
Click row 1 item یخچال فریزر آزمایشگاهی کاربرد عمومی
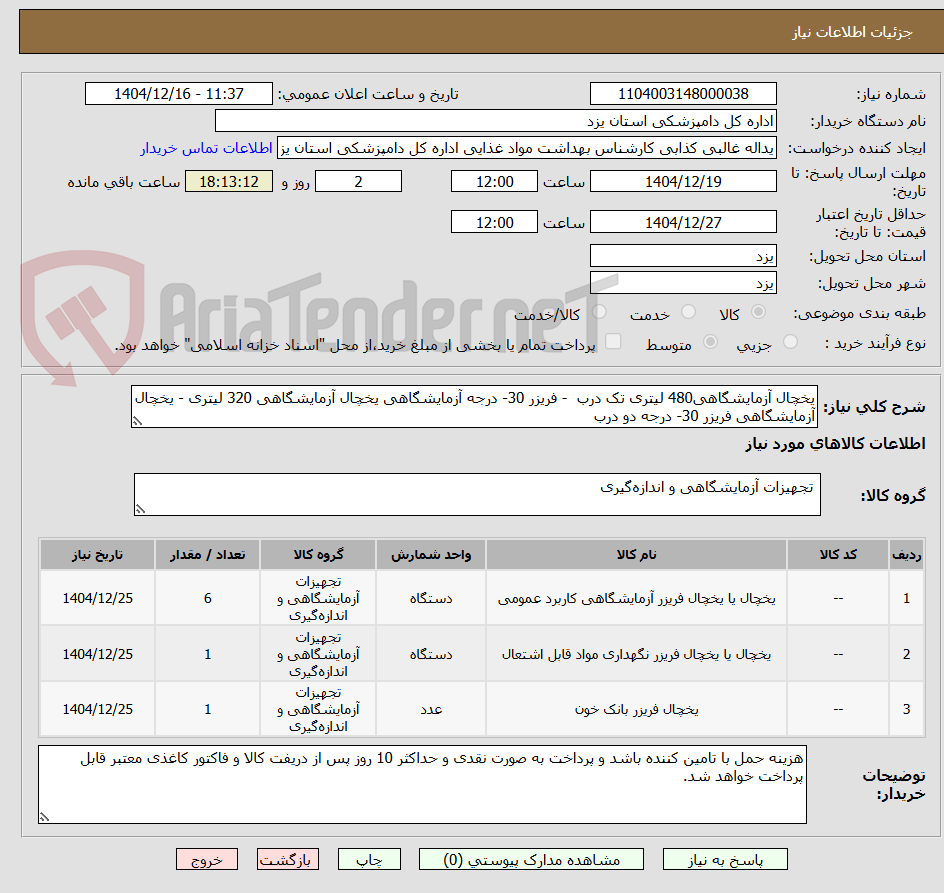click(636, 599)
